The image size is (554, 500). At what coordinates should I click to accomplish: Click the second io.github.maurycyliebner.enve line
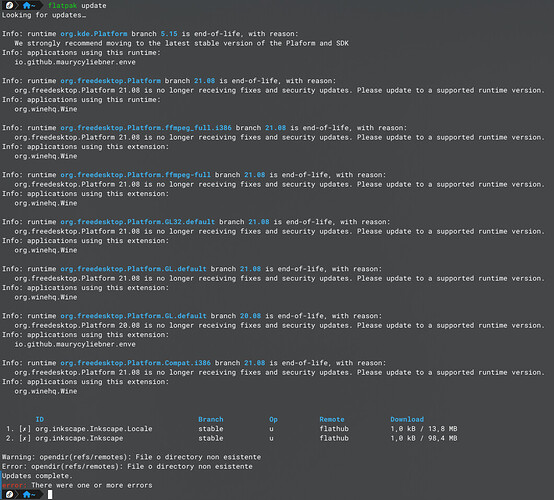click(75, 344)
